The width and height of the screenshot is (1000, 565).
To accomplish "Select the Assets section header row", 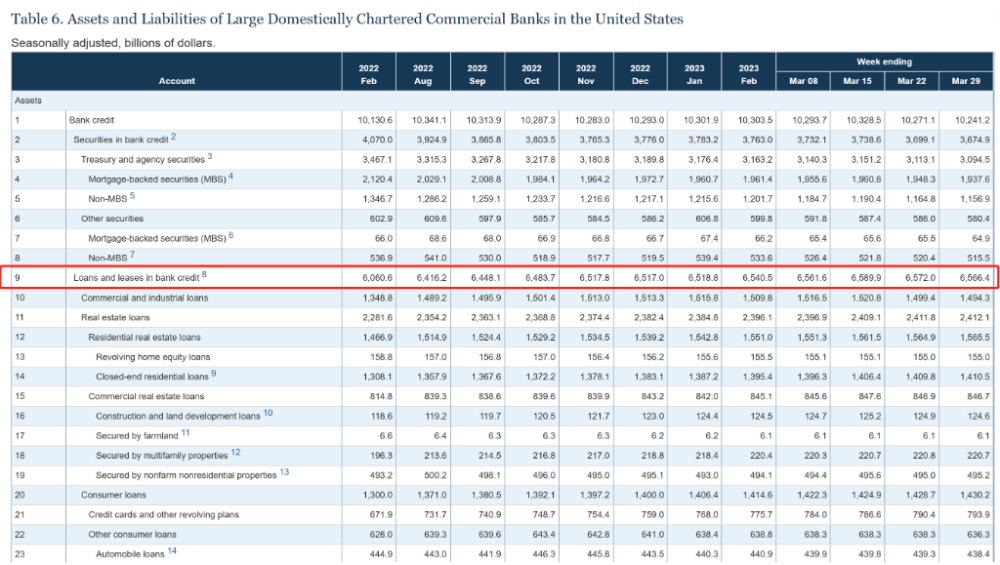I will (x=502, y=100).
